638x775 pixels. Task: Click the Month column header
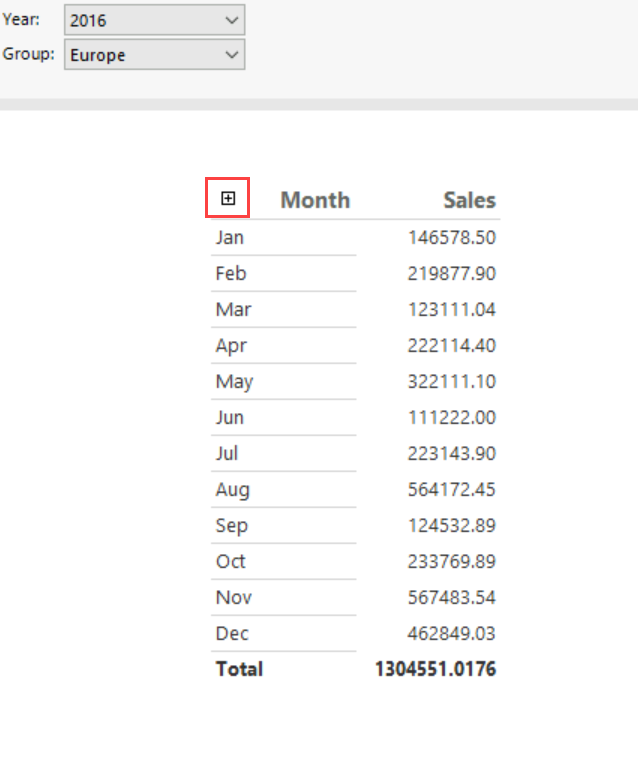tap(315, 200)
